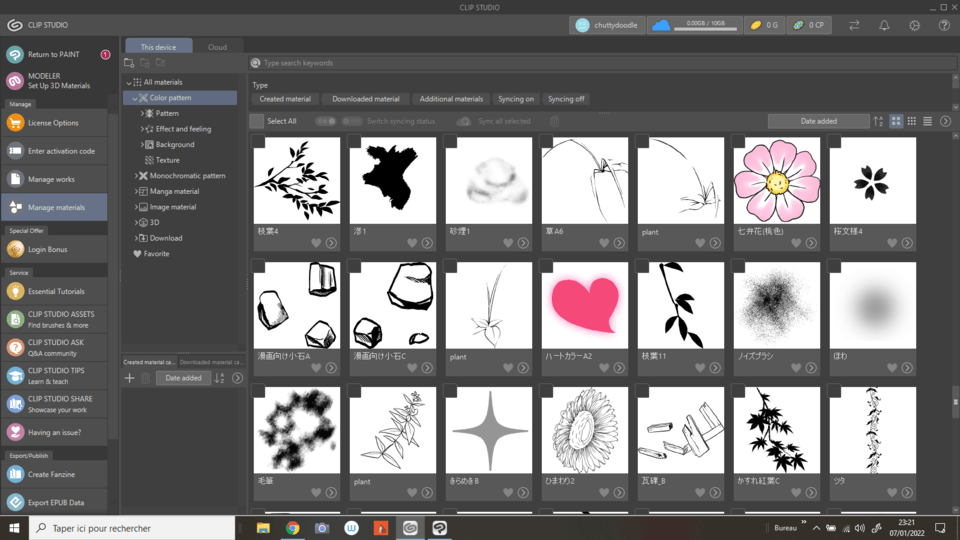Switch to the Cloud tab
This screenshot has width=960, height=540.
217,47
